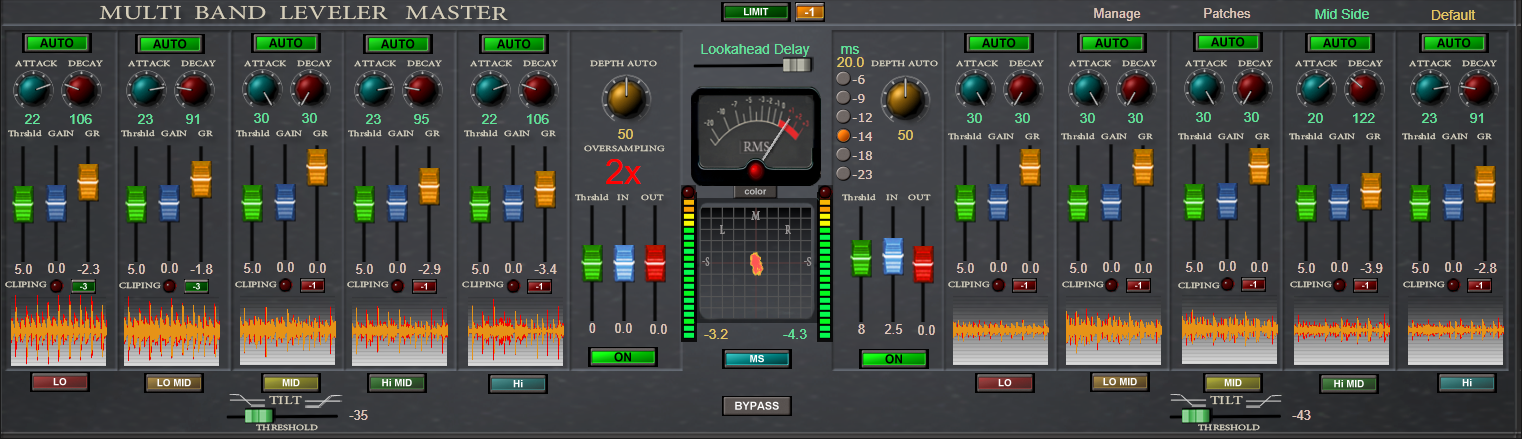Screen dimensions: 1522x439
Task: Select the -6 radio button
Action: pyautogui.click(x=843, y=79)
